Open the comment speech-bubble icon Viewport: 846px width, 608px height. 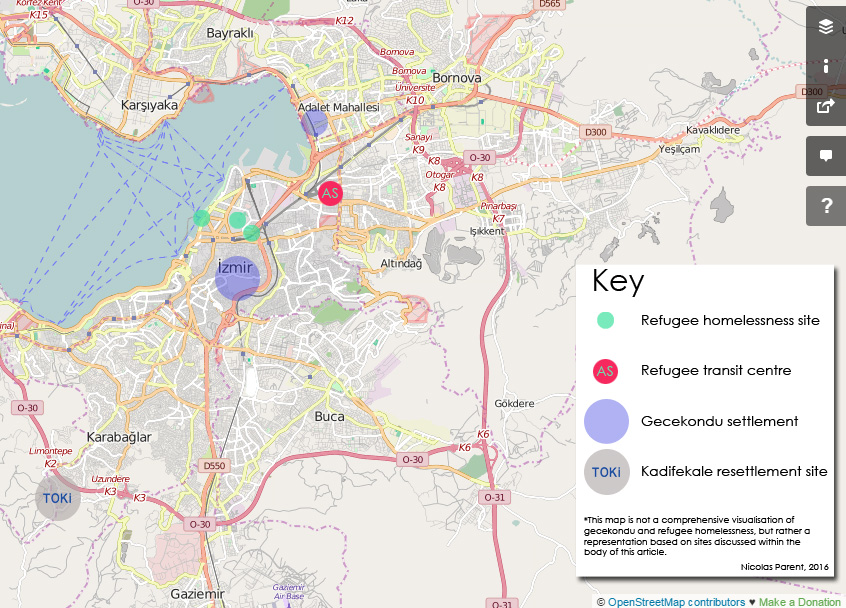pyautogui.click(x=825, y=155)
